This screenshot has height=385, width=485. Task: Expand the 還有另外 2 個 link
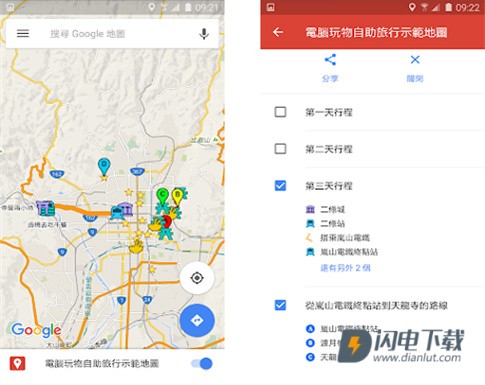tap(345, 268)
